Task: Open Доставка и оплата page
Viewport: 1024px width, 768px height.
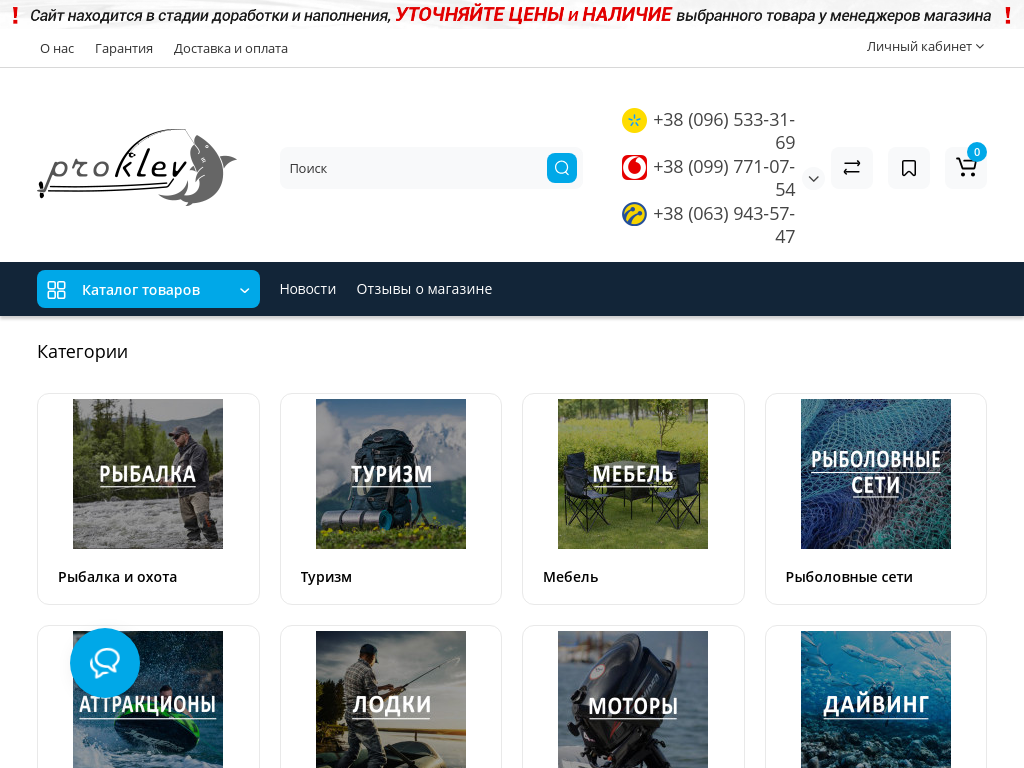Action: coord(231,48)
